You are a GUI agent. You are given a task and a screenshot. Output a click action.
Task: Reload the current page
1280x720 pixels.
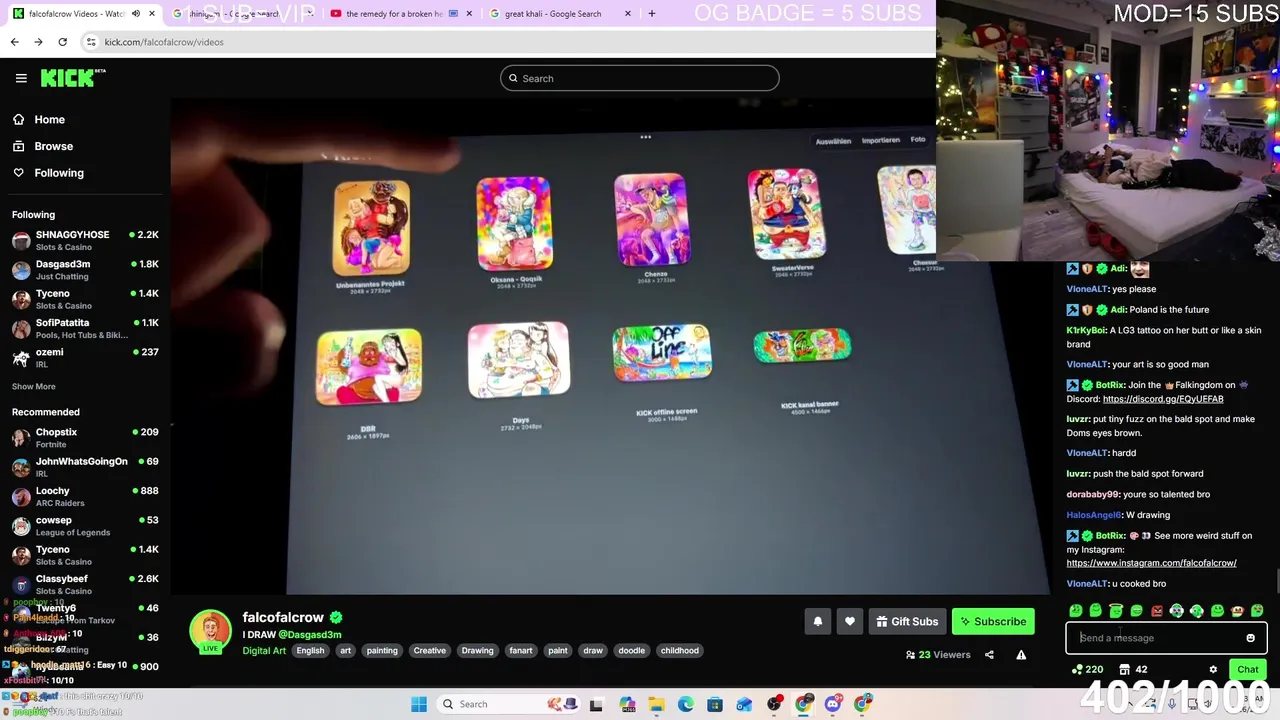pyautogui.click(x=62, y=42)
